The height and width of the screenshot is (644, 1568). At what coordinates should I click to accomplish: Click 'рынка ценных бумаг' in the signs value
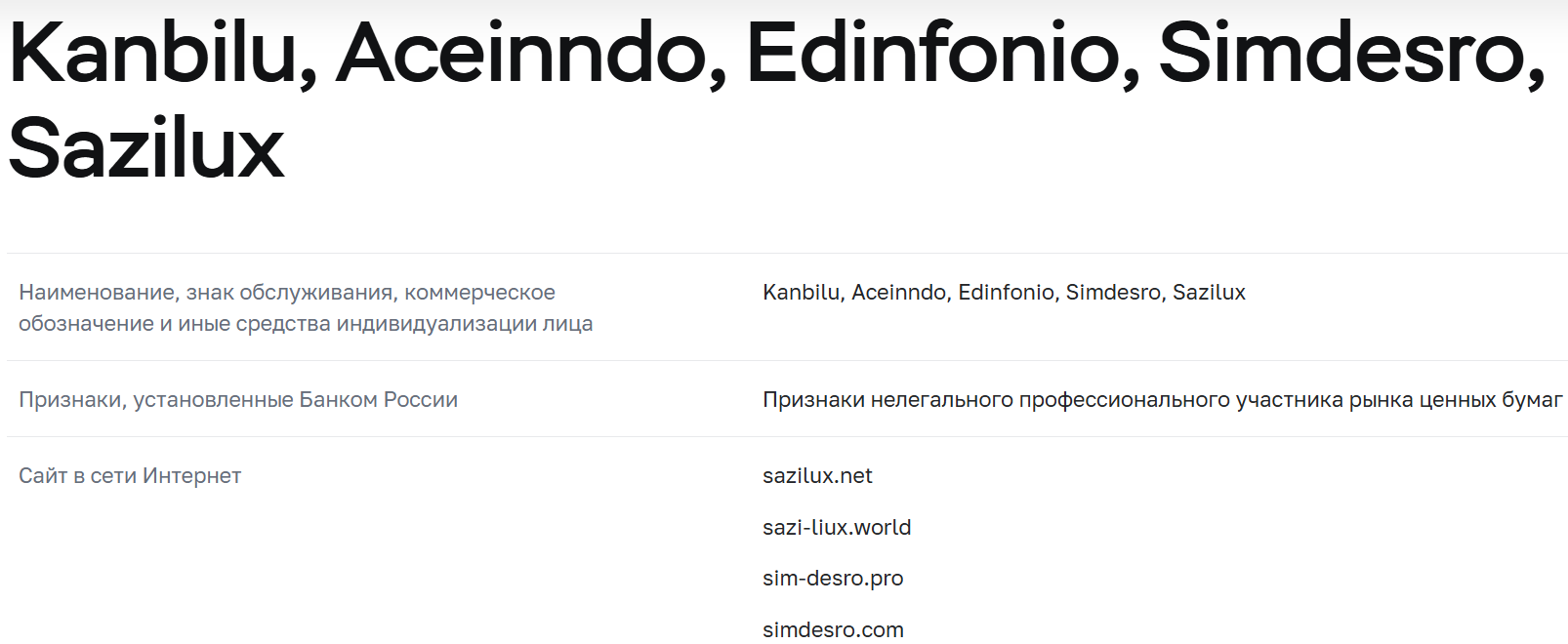(x=1455, y=400)
